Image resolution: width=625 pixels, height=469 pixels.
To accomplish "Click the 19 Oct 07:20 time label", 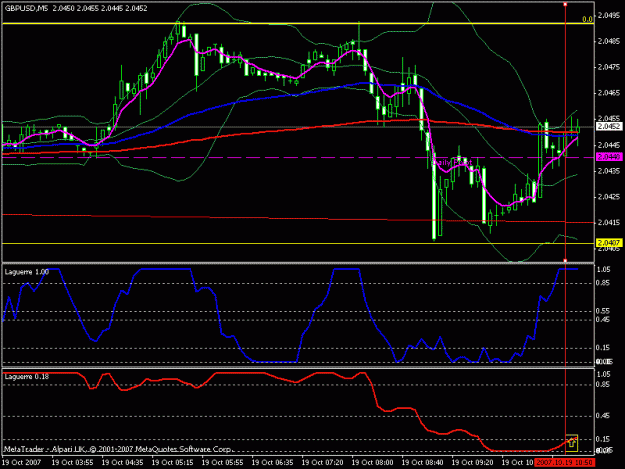I will (x=322, y=463).
